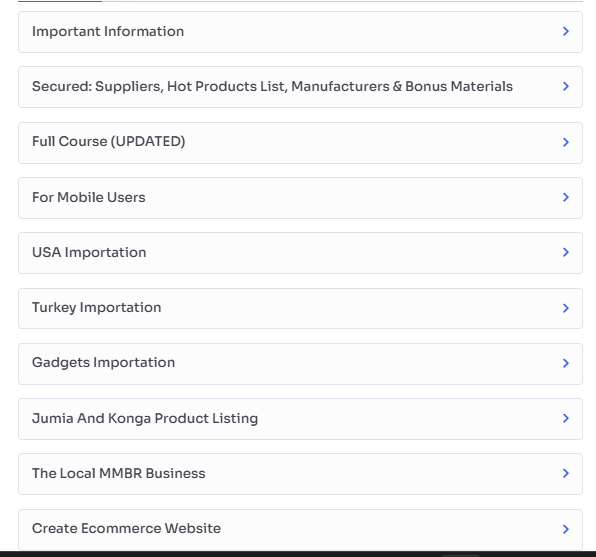The height and width of the screenshot is (557, 596).
Task: Expand Gadgets Importation with its arrow icon
Action: tap(566, 363)
